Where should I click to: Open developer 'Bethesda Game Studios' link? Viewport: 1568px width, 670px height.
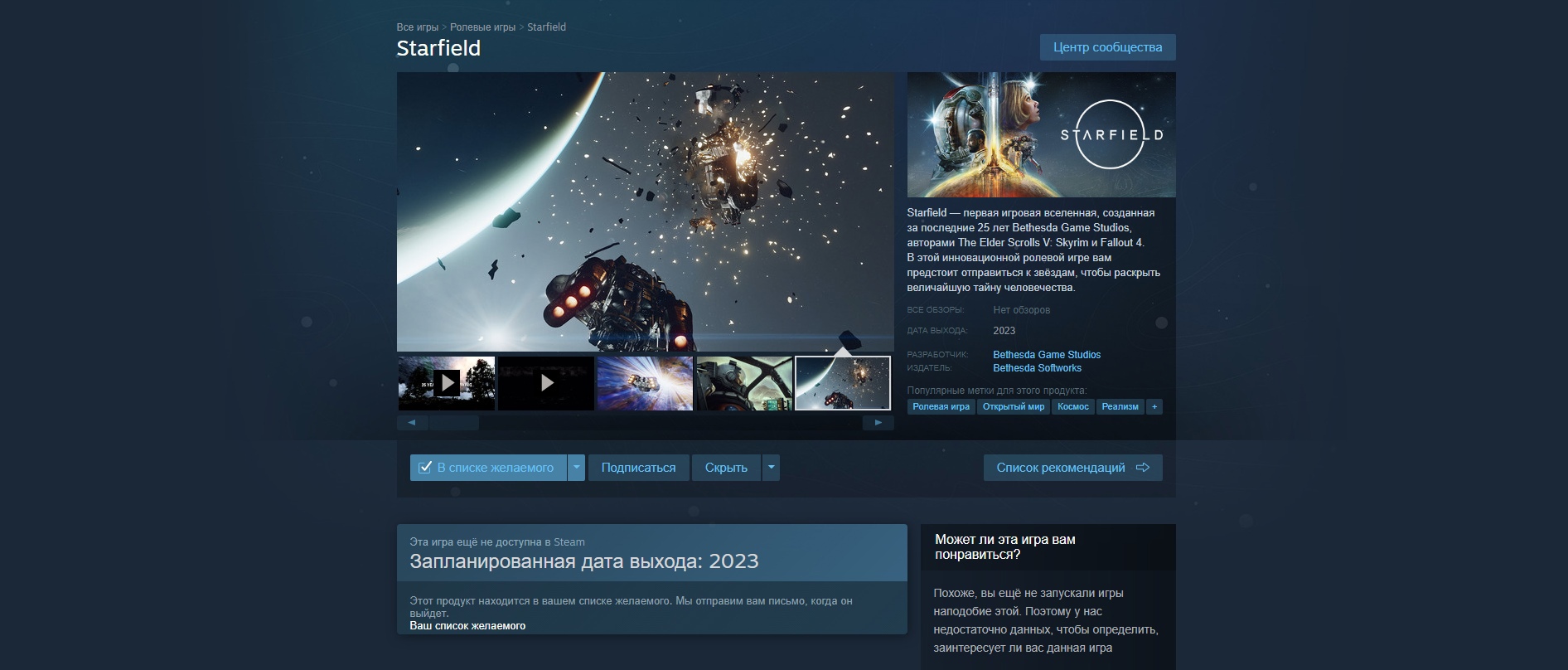click(x=1047, y=355)
